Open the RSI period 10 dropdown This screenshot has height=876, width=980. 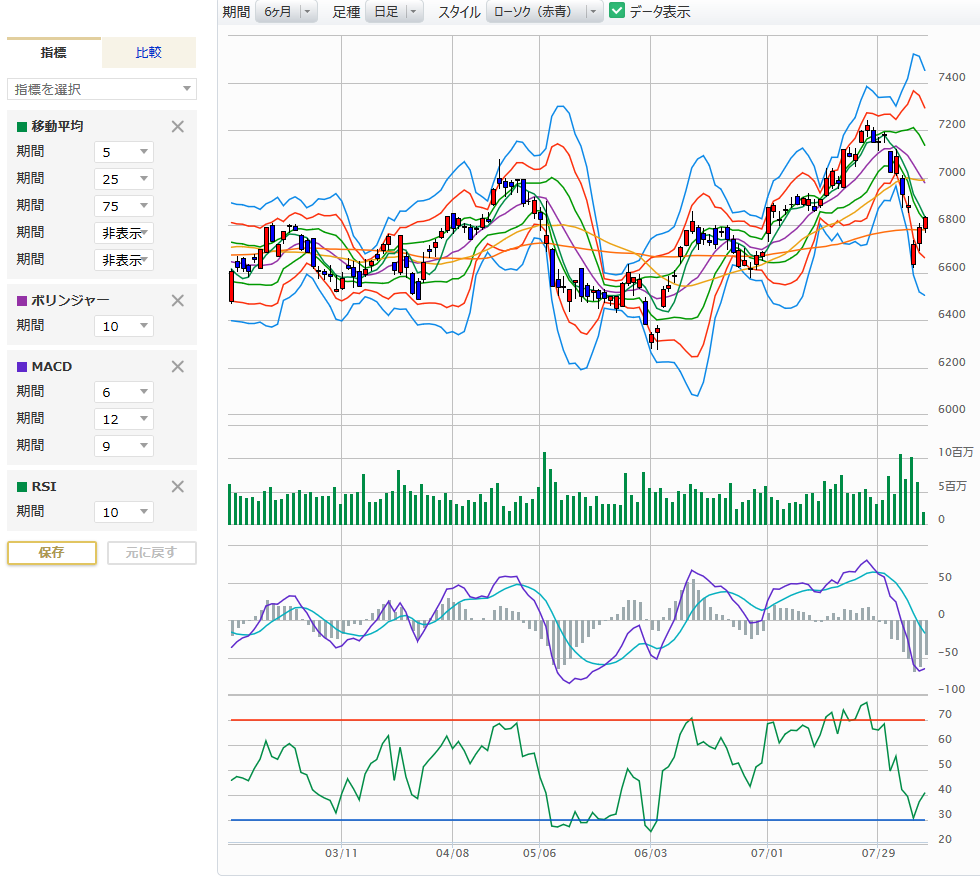pos(124,512)
